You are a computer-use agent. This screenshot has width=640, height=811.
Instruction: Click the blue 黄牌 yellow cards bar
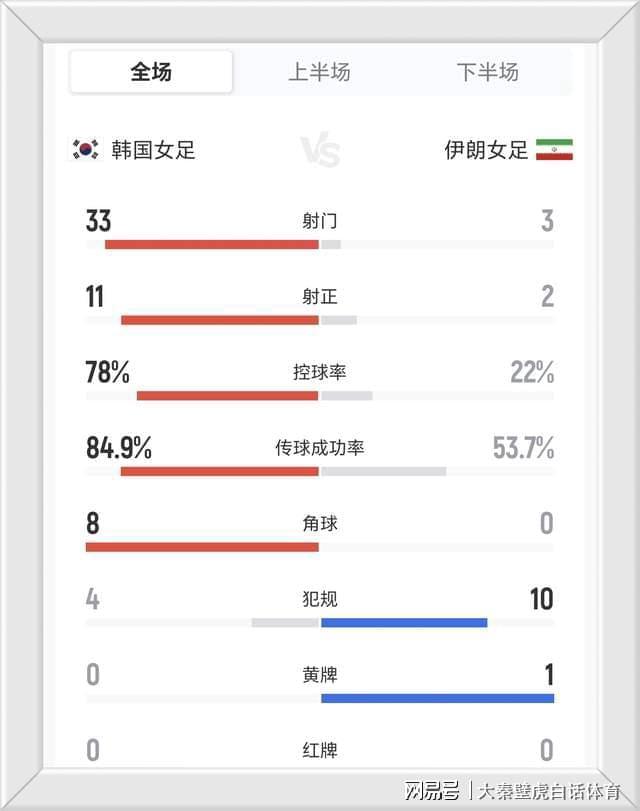coord(437,698)
